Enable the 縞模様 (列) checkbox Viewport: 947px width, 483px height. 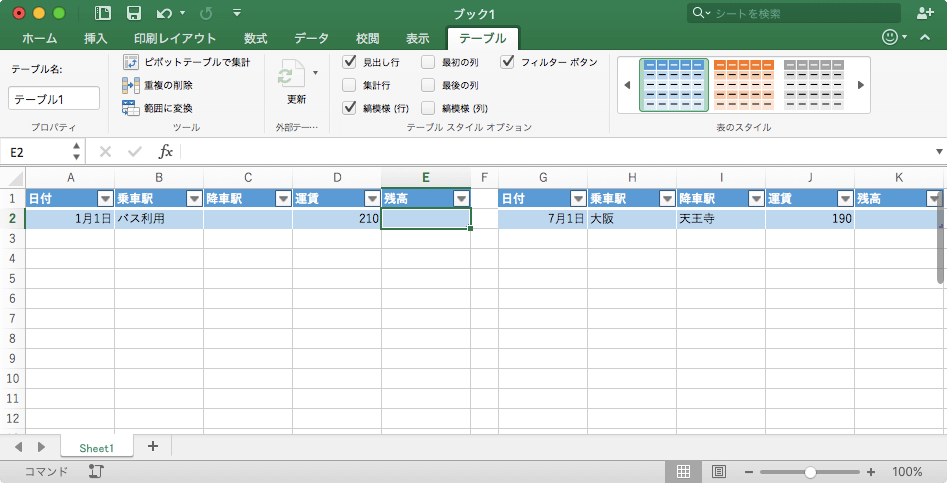point(428,108)
